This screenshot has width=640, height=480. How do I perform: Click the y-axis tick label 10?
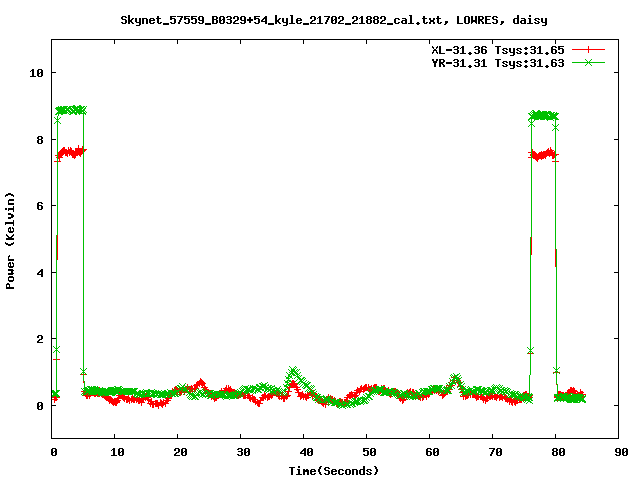tap(37, 73)
